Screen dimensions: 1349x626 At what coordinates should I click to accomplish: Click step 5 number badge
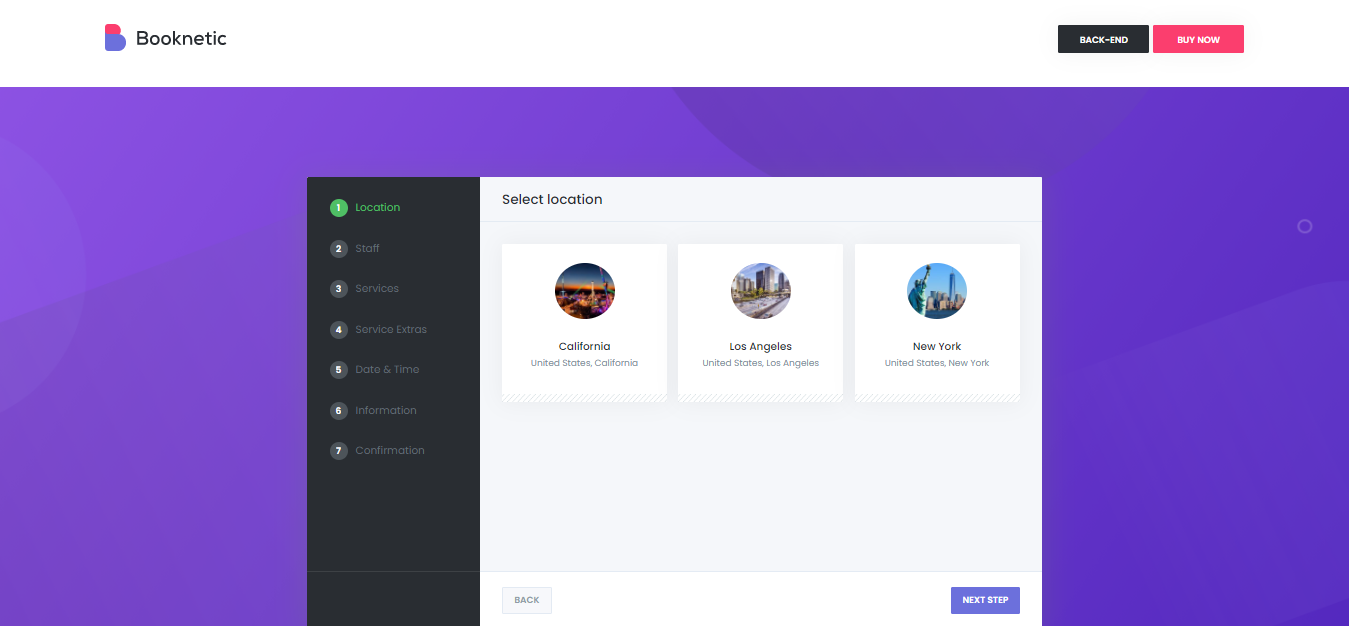point(339,370)
